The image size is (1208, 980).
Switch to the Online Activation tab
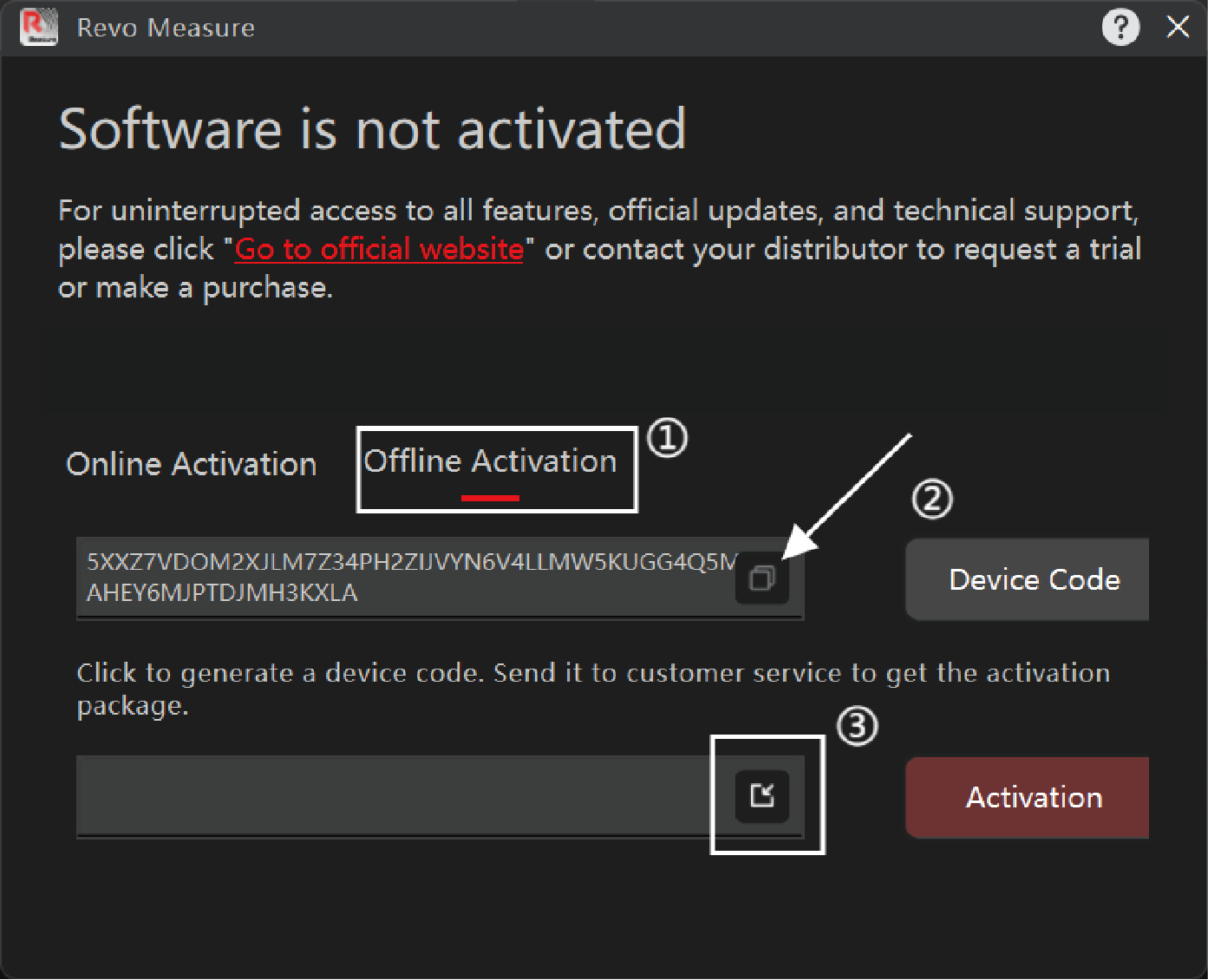192,464
